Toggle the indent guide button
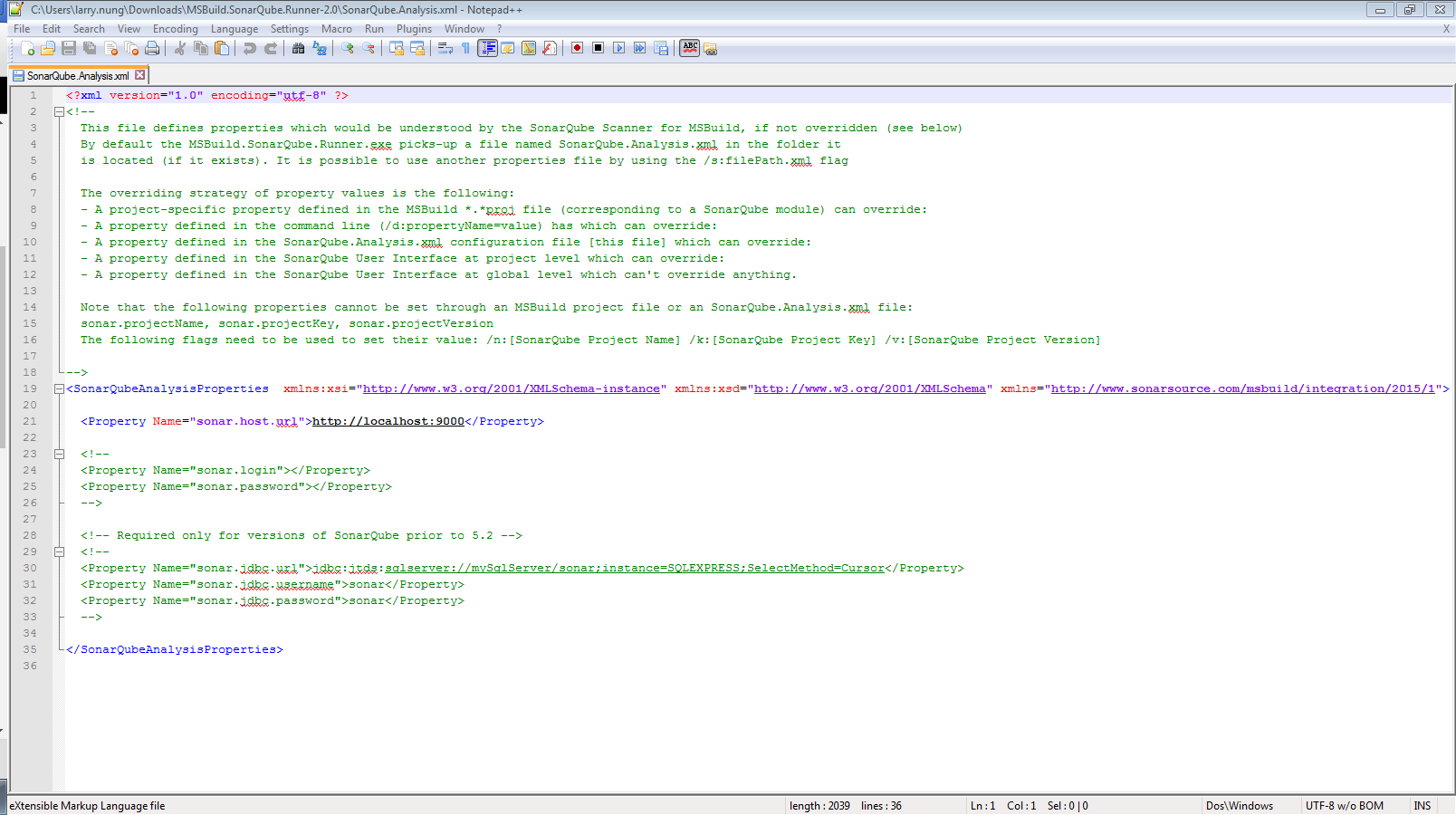 pos(487,48)
